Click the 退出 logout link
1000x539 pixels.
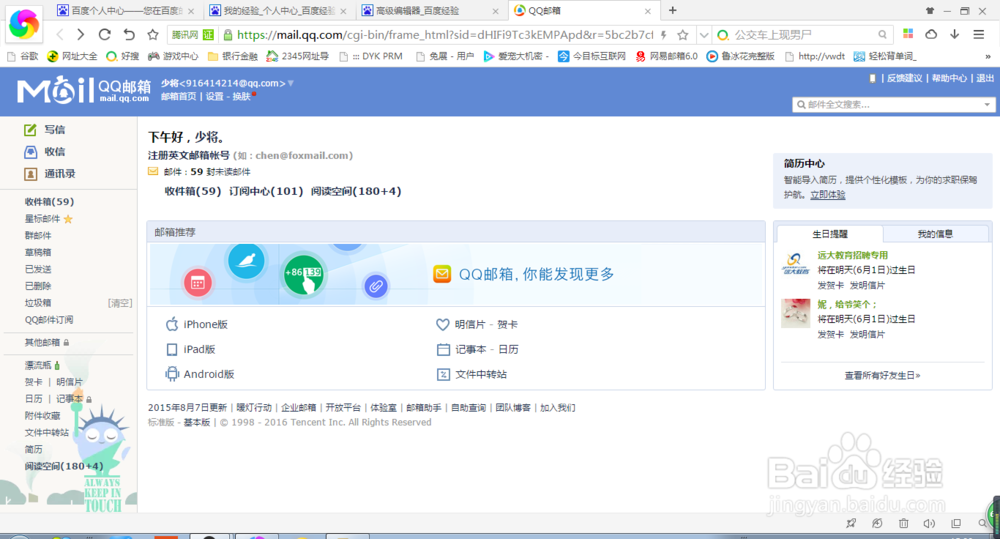click(985, 78)
